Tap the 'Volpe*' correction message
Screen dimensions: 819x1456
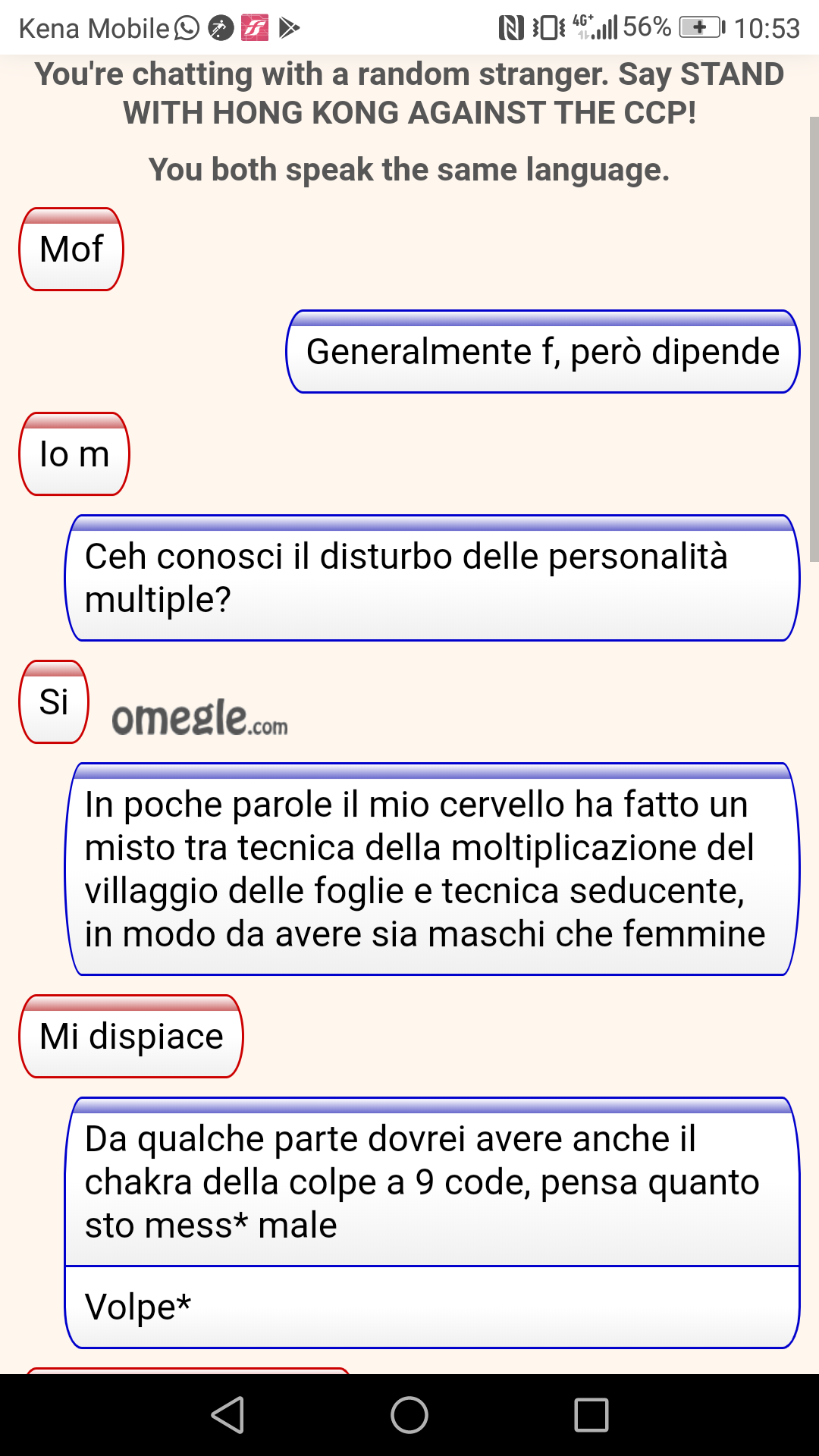(432, 1307)
